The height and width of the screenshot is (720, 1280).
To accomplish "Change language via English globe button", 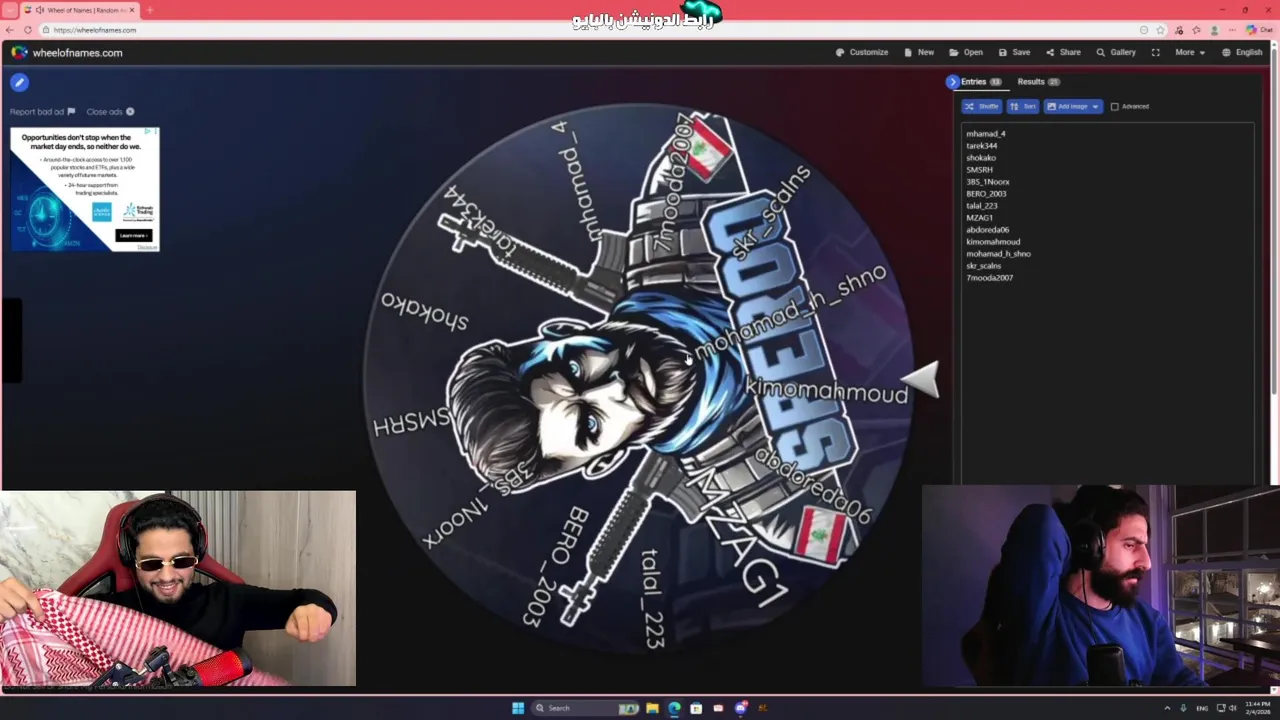I will (x=1242, y=52).
